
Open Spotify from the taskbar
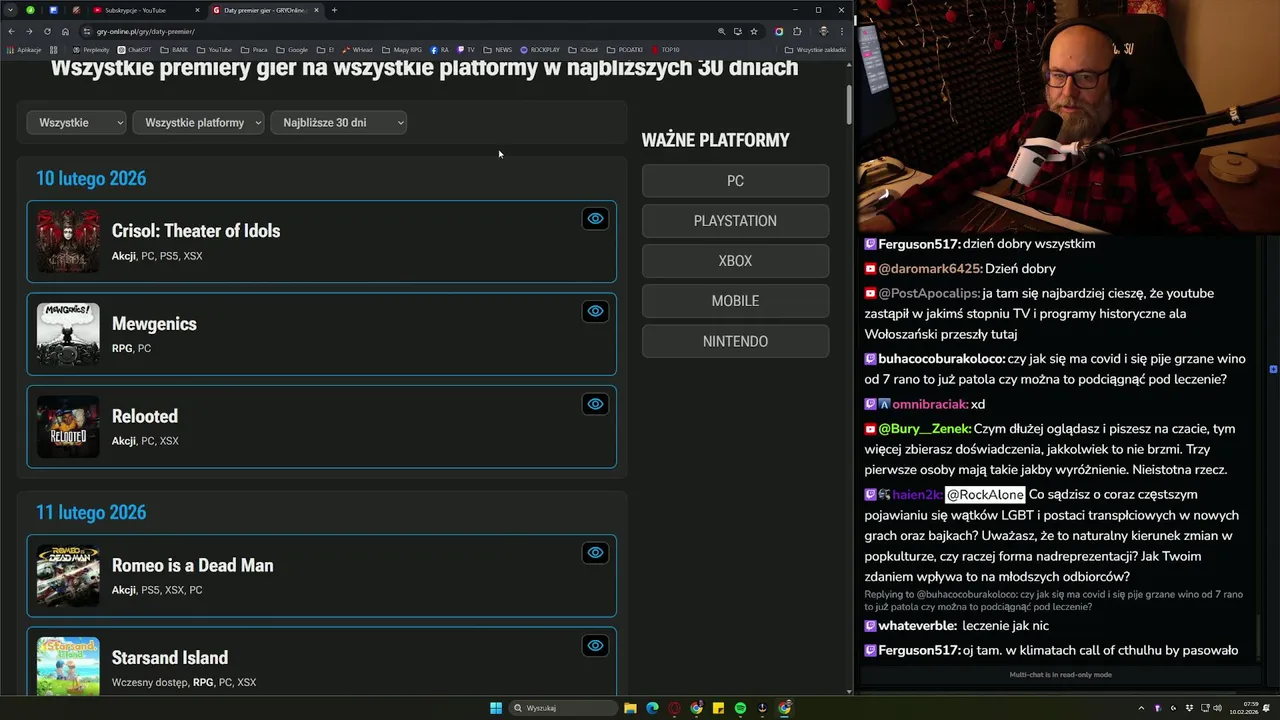(740, 708)
